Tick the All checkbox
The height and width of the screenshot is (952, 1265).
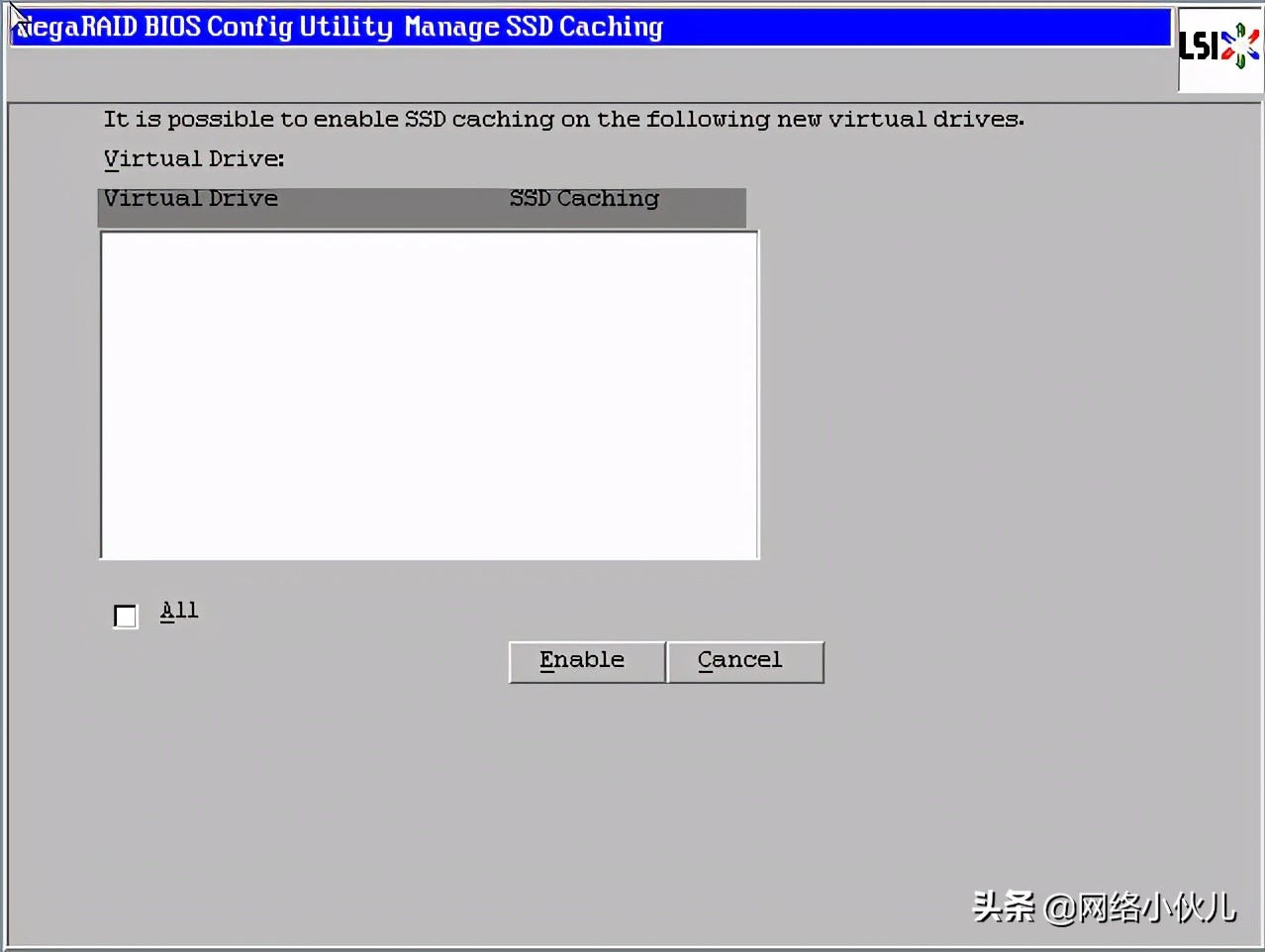tap(126, 617)
